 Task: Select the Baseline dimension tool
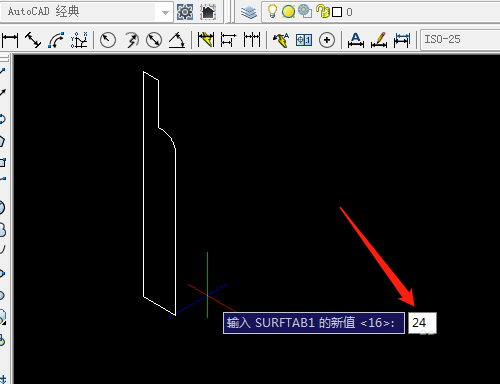pos(228,40)
